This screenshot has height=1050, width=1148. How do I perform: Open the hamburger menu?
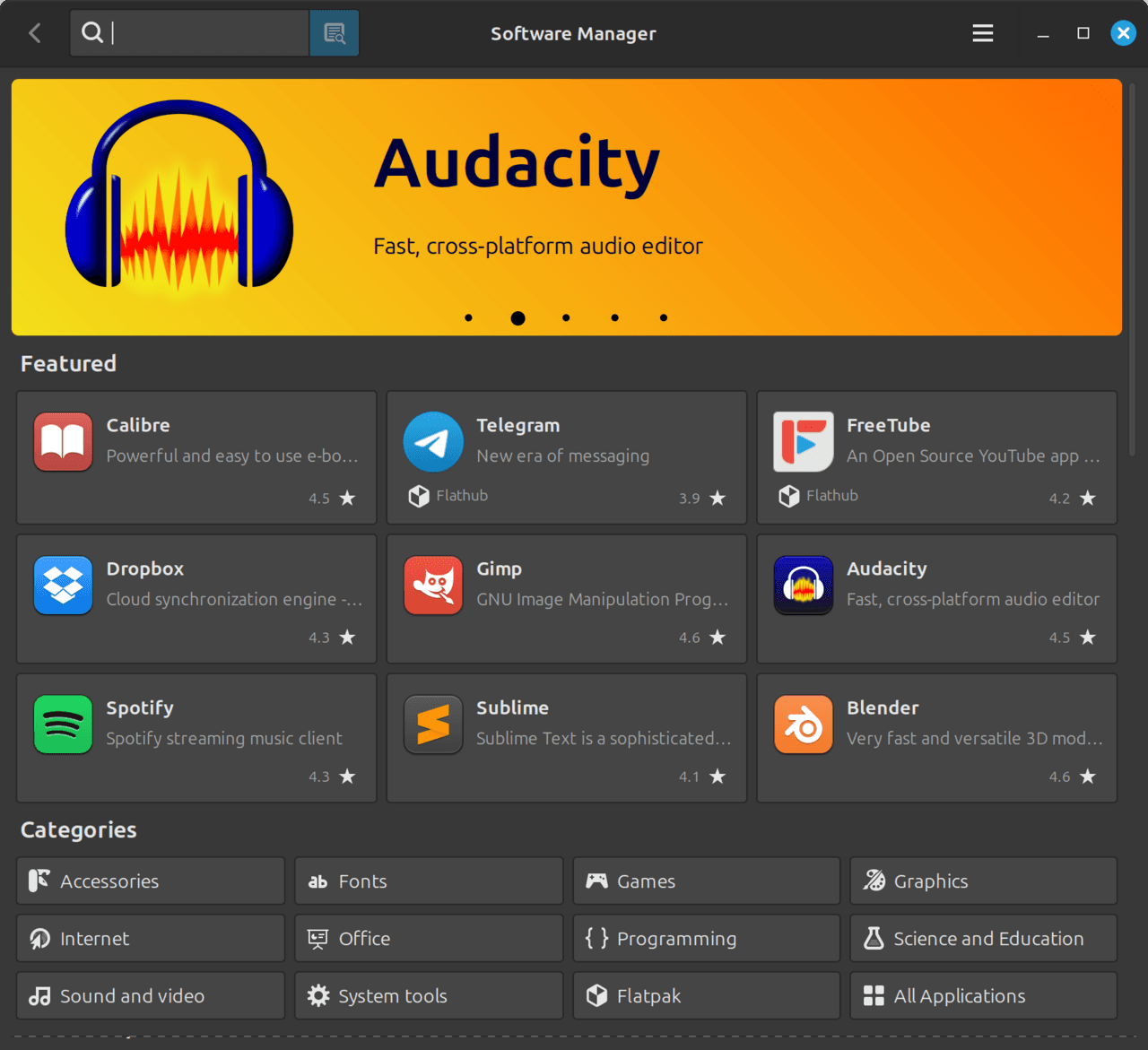(983, 33)
